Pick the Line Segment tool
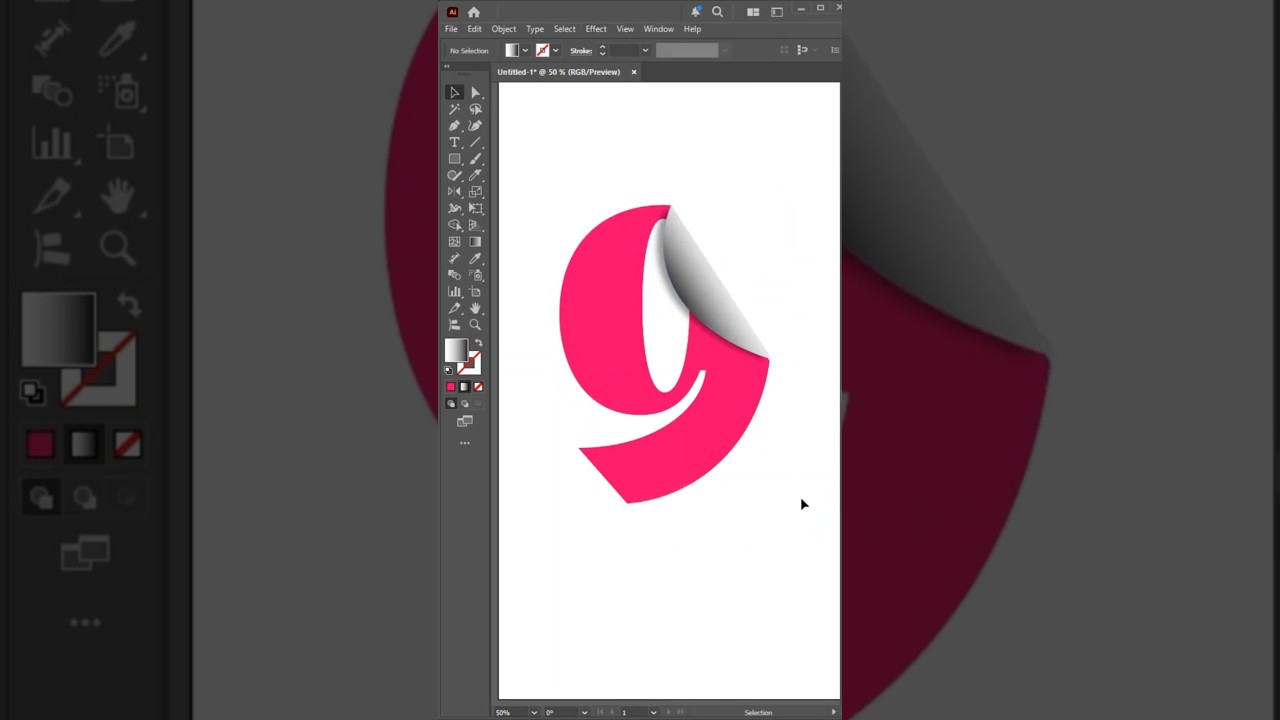 point(475,142)
